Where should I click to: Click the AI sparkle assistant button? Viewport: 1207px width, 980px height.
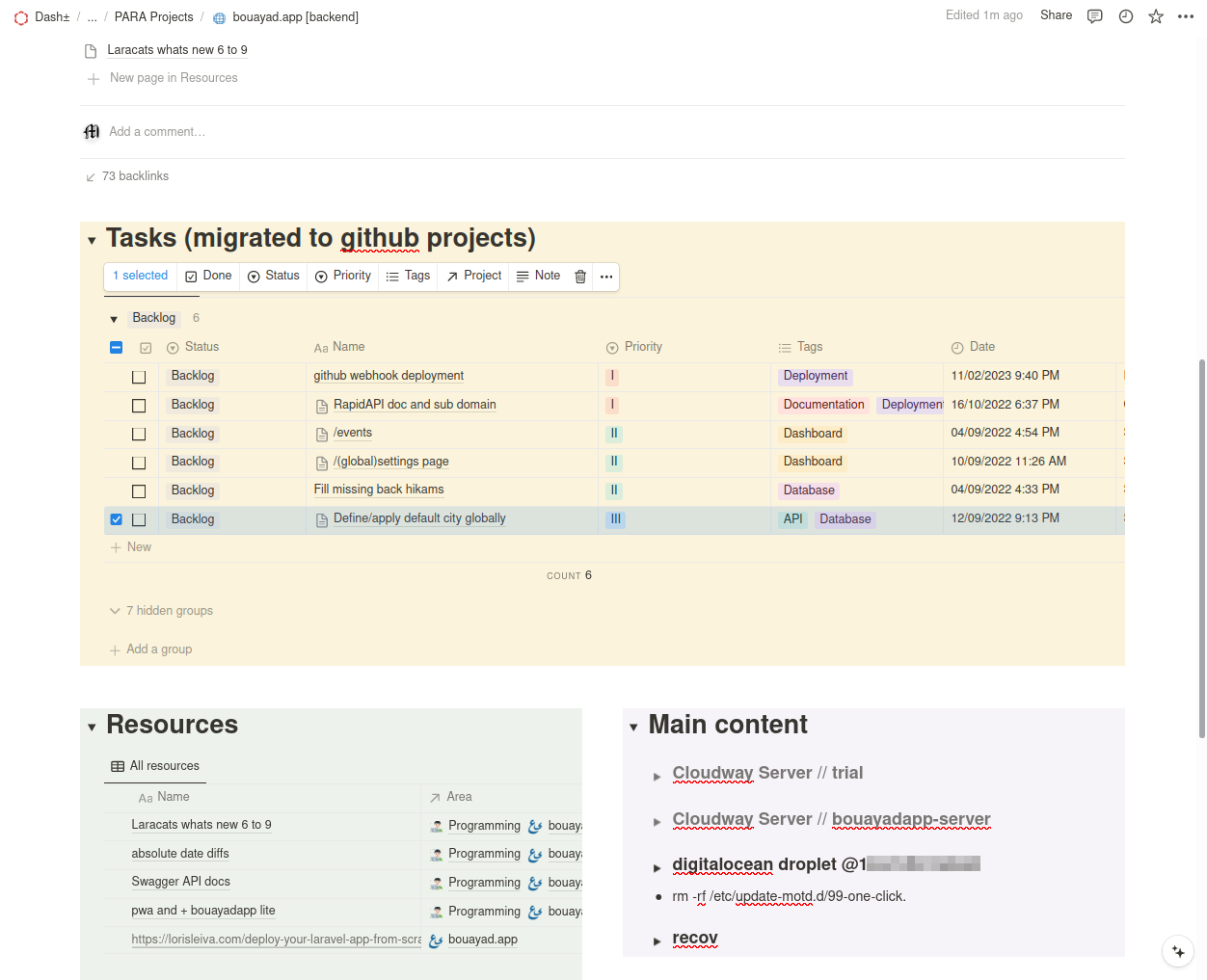(1177, 951)
